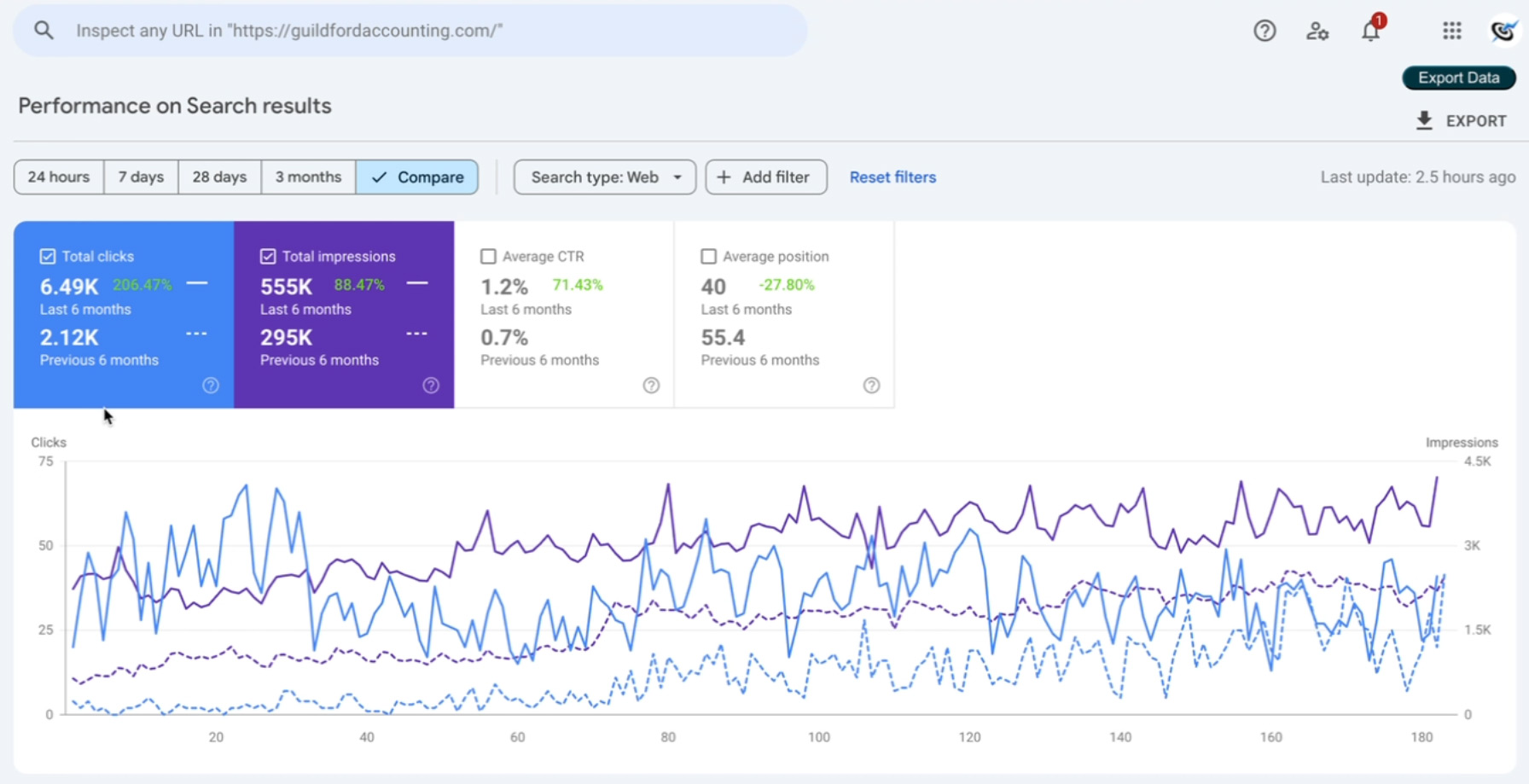Click the 6.49K total clicks value
Screen dimensions: 1529x784
pos(69,287)
